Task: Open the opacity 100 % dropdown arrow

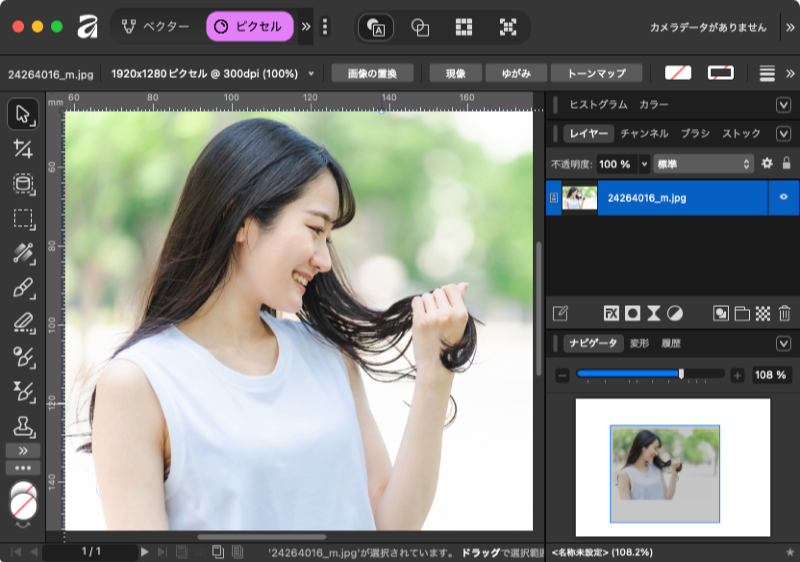Action: point(644,163)
